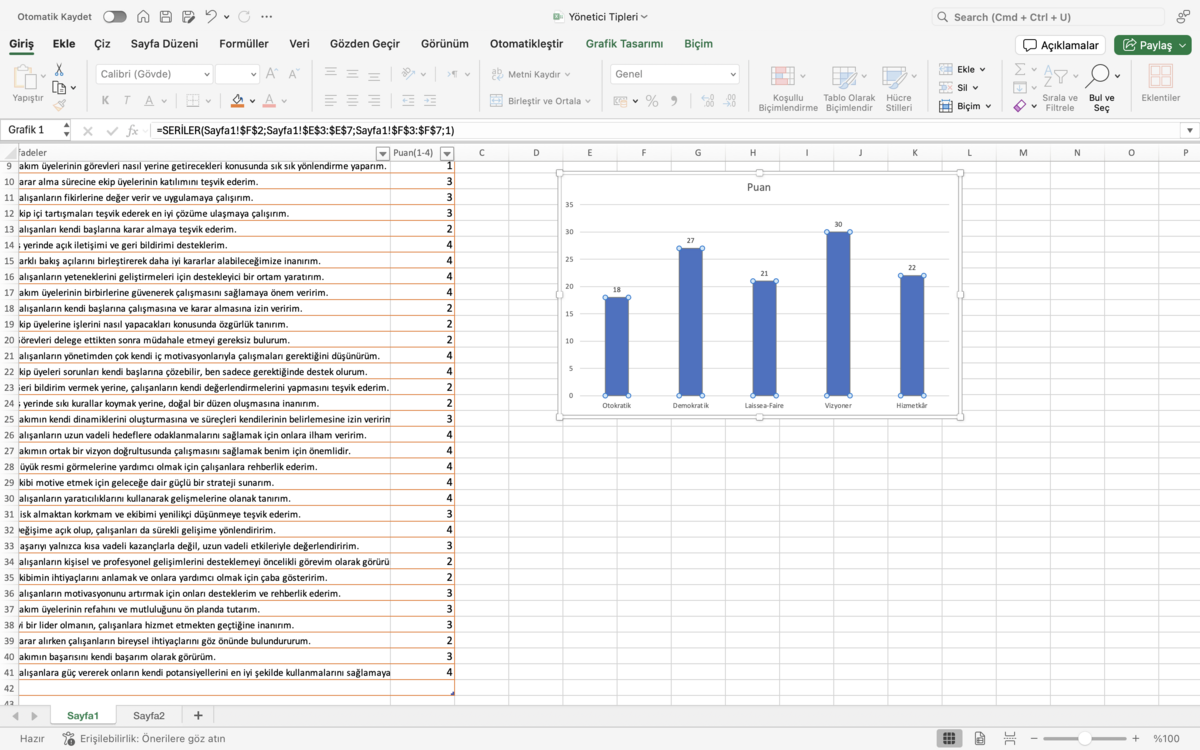Click the Copy icon
The image size is (1200, 750).
[59, 87]
